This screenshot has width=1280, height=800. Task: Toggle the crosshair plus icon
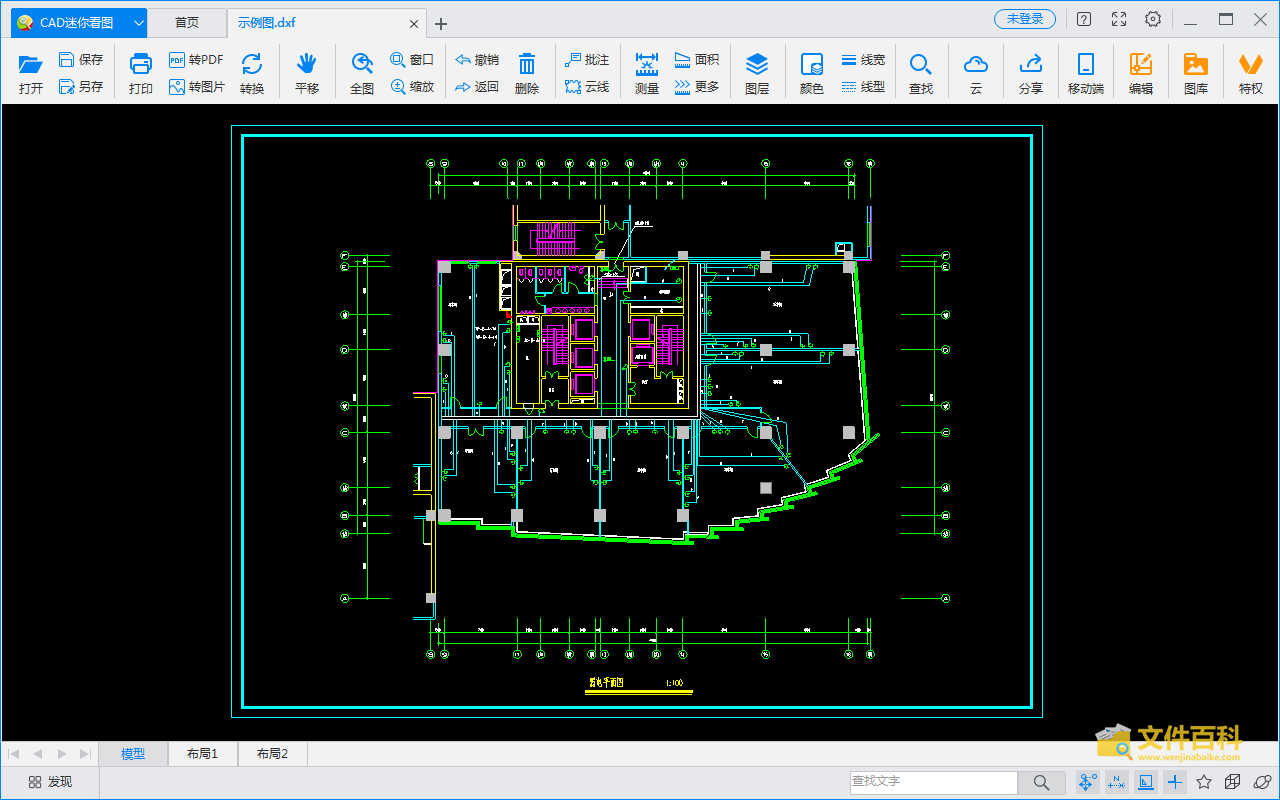point(1175,782)
